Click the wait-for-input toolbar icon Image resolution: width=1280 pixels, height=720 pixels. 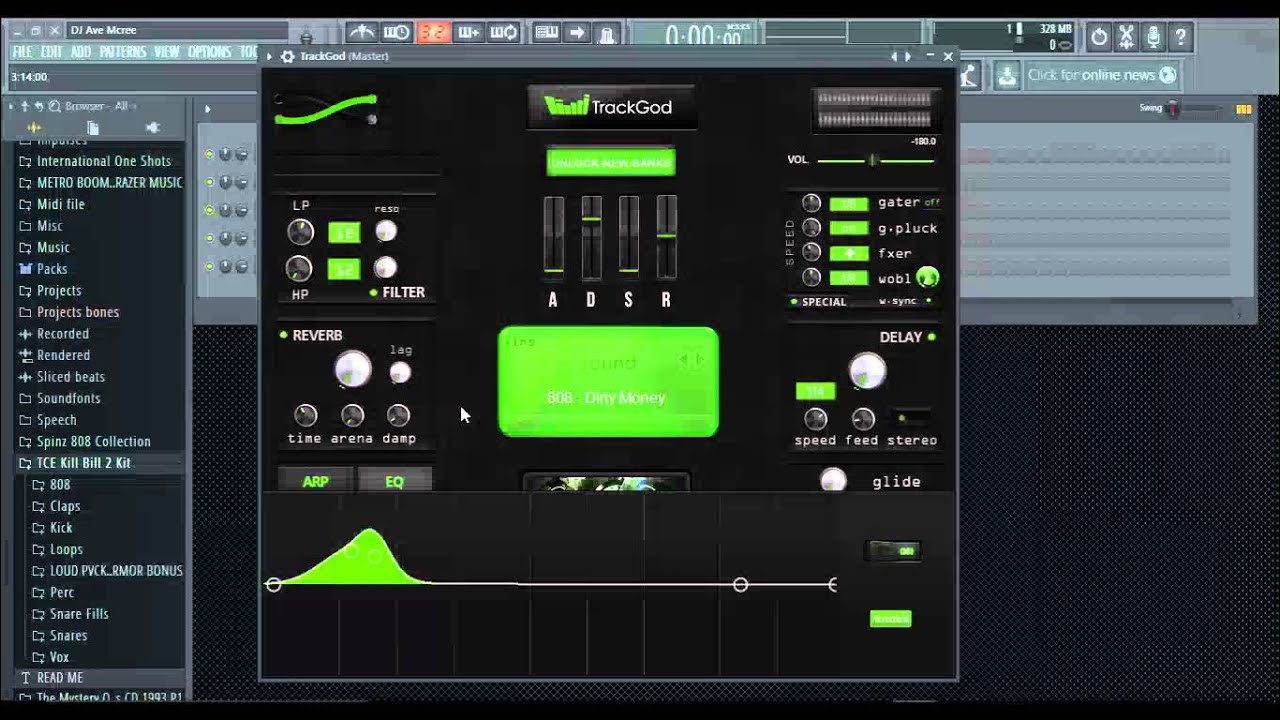pyautogui.click(x=397, y=33)
